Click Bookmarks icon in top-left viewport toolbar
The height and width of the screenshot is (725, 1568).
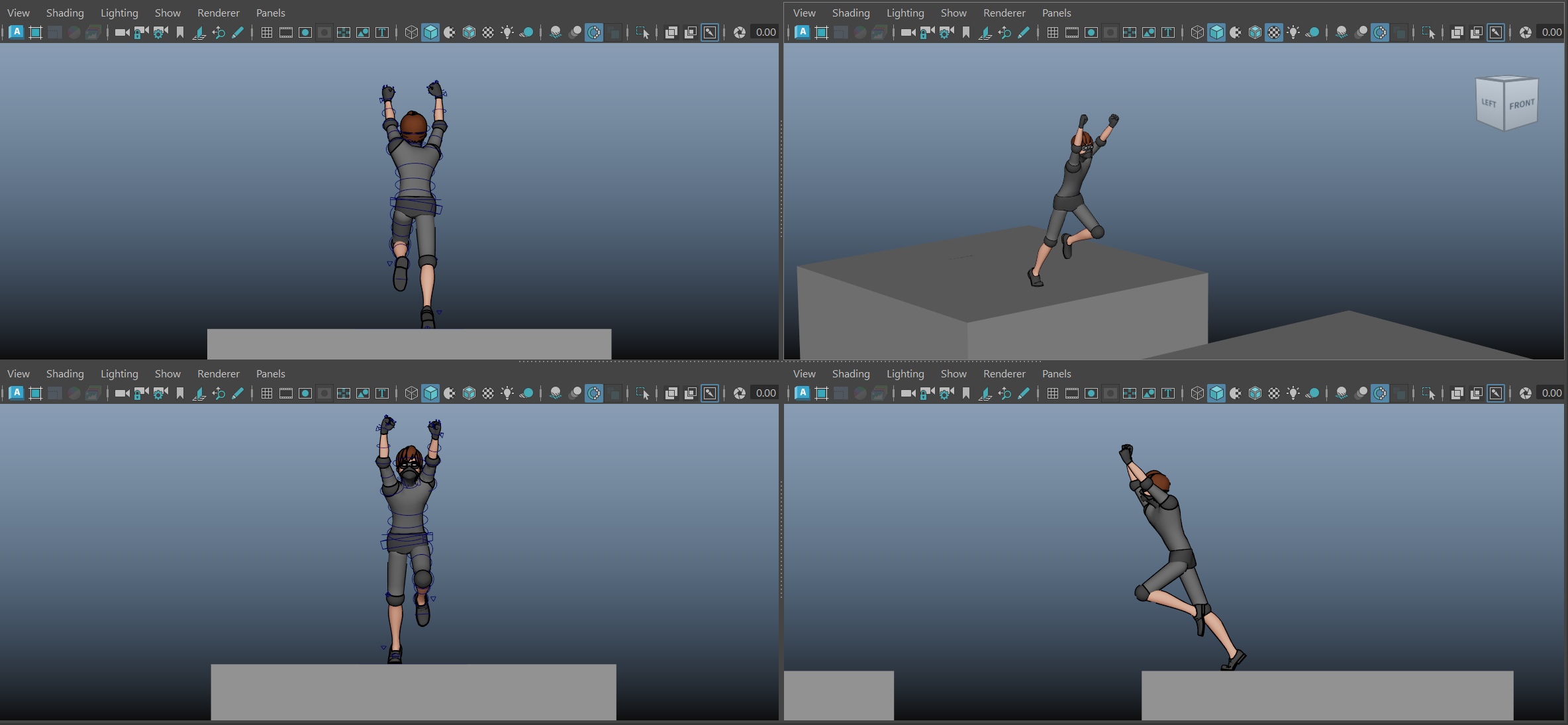(x=179, y=32)
